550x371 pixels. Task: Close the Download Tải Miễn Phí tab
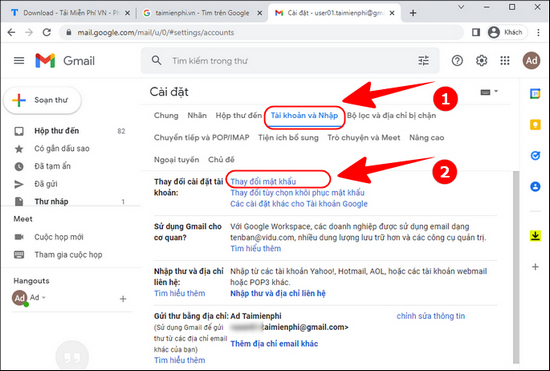pos(127,13)
